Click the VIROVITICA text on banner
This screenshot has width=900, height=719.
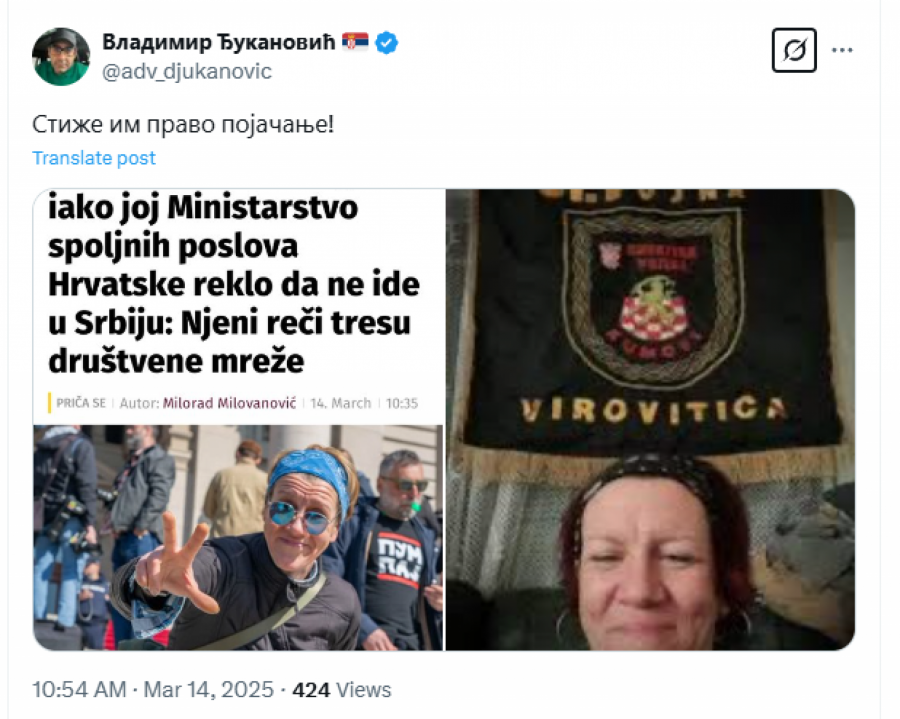click(653, 410)
